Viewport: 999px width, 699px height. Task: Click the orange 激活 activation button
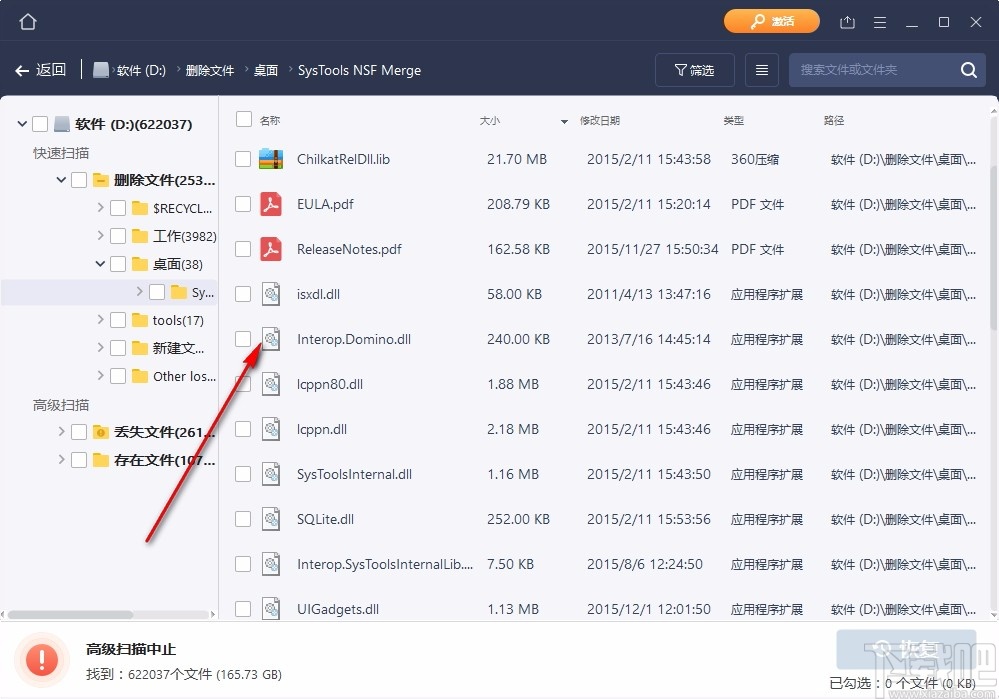[x=771, y=20]
